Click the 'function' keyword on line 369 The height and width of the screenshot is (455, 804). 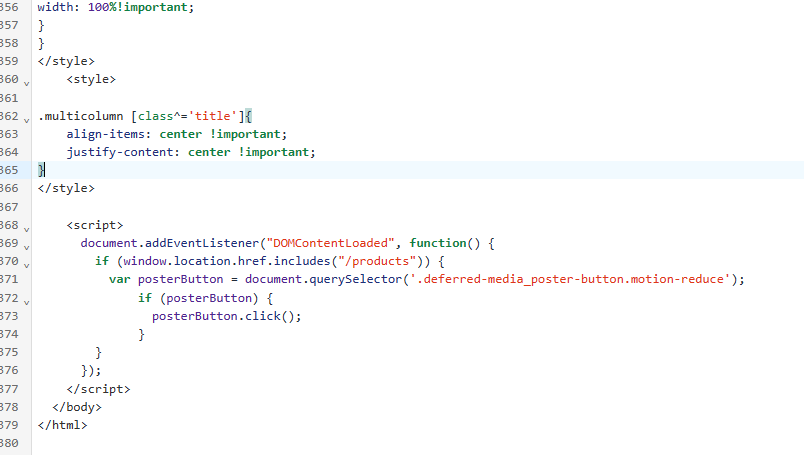tap(438, 243)
